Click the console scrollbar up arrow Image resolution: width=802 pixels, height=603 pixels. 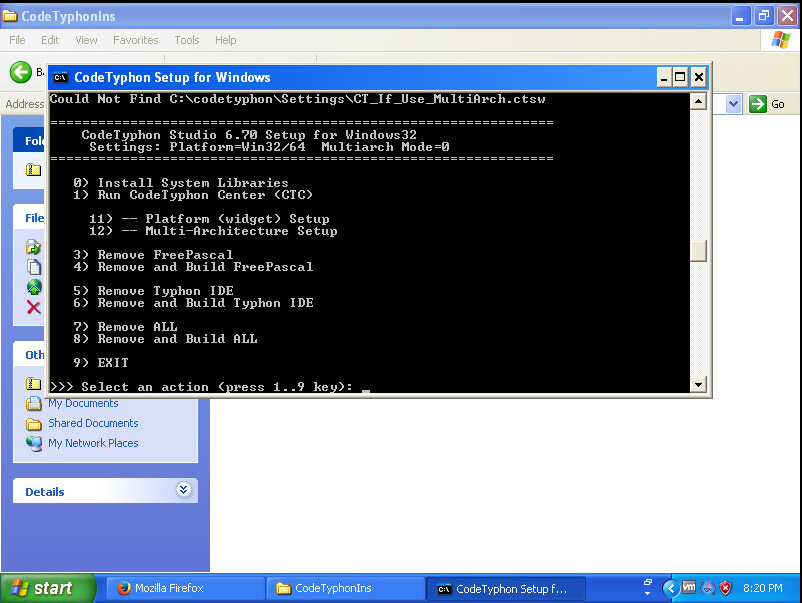tap(698, 102)
